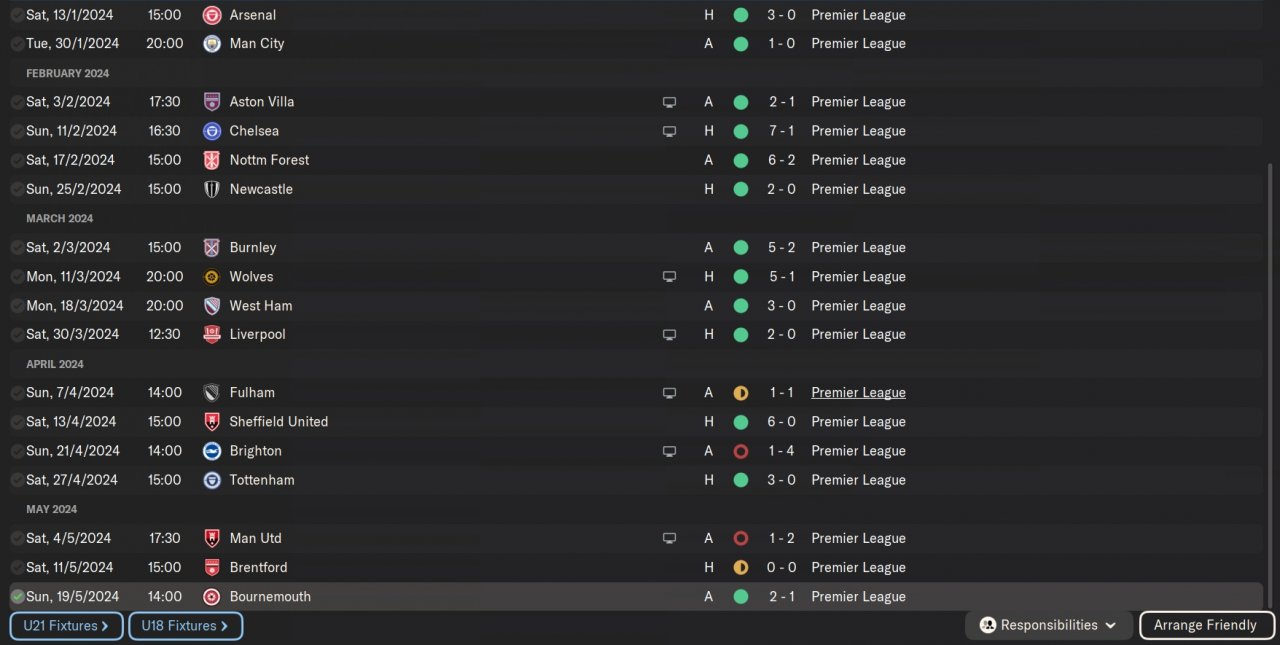This screenshot has height=645, width=1280.
Task: Toggle the checkmark for Bournemouth fixture
Action: click(x=17, y=597)
